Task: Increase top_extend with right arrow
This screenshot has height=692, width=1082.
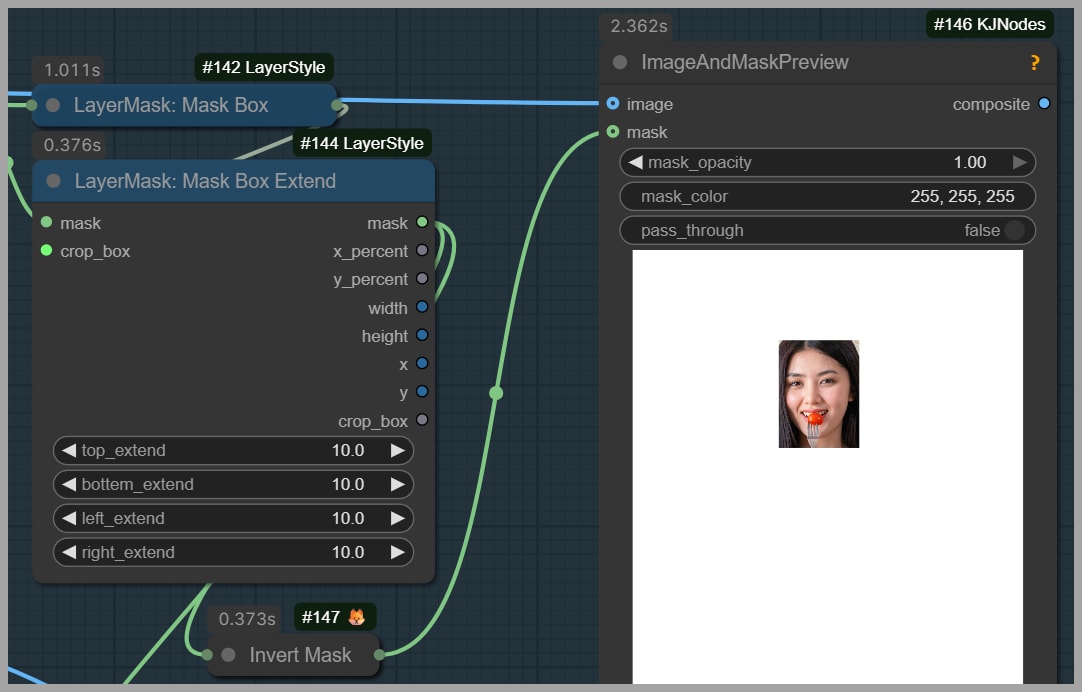Action: pyautogui.click(x=397, y=450)
